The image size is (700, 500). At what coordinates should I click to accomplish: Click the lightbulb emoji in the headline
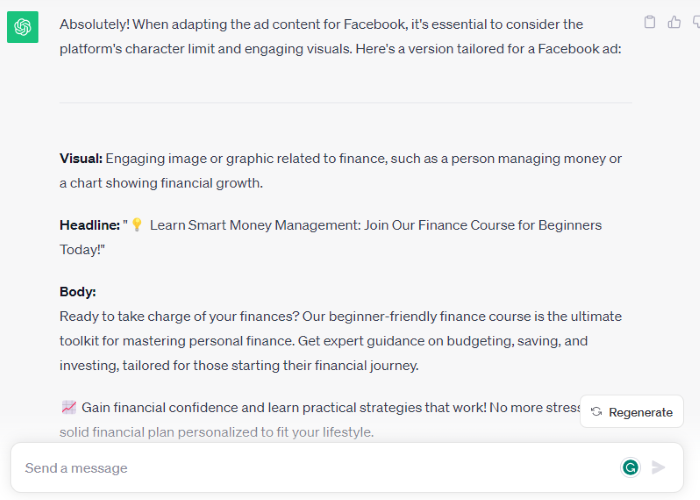pos(137,226)
